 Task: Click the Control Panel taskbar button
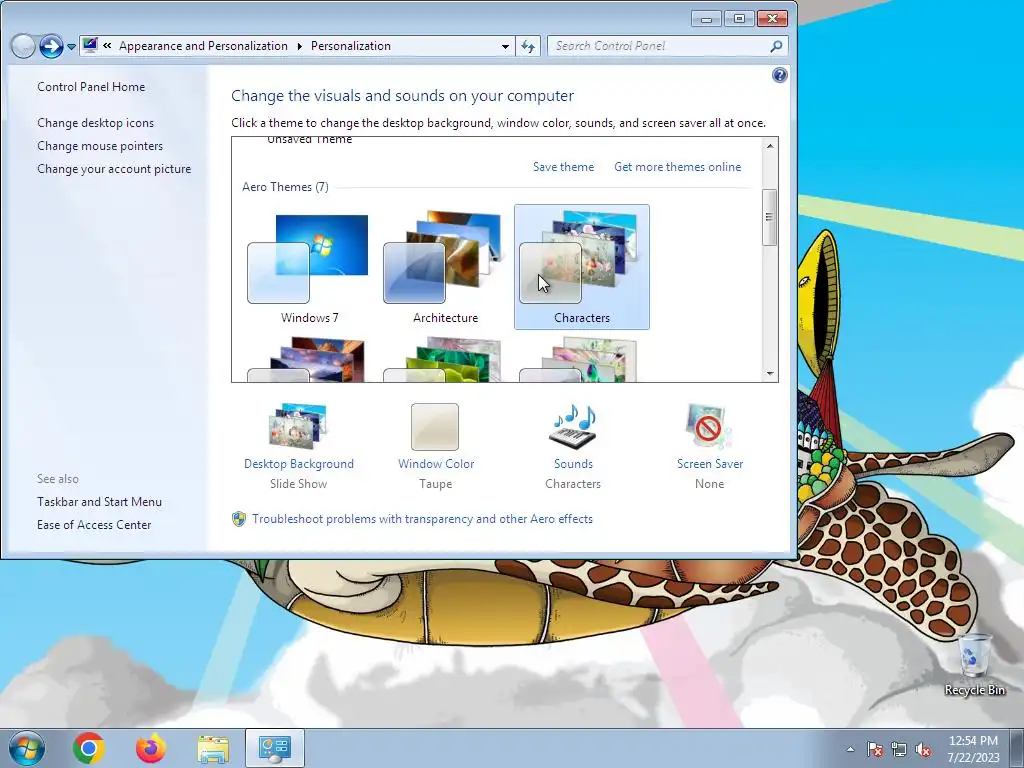275,748
